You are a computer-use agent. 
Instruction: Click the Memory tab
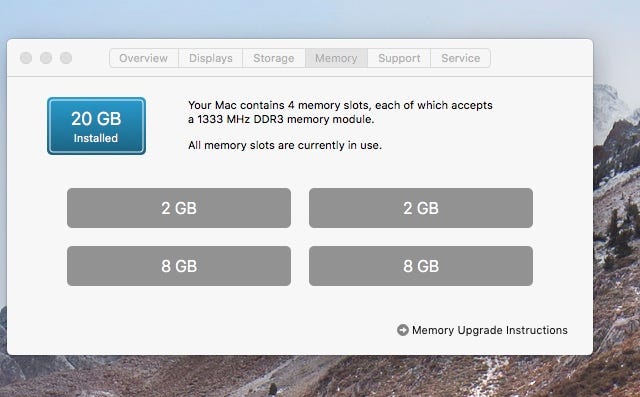336,58
